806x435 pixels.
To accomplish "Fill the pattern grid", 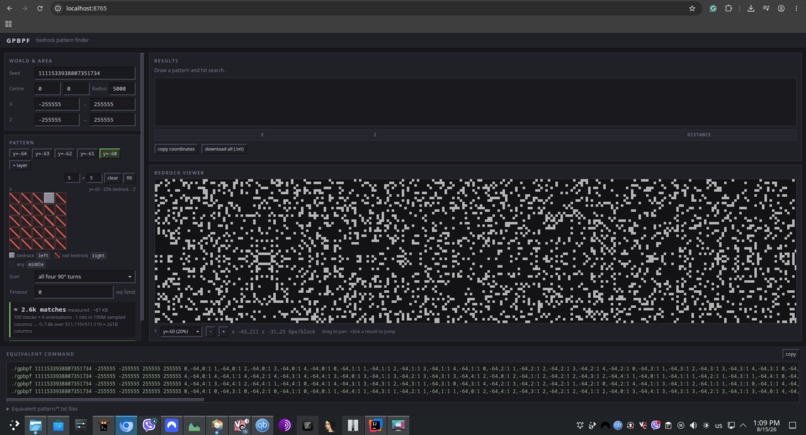I will (129, 178).
